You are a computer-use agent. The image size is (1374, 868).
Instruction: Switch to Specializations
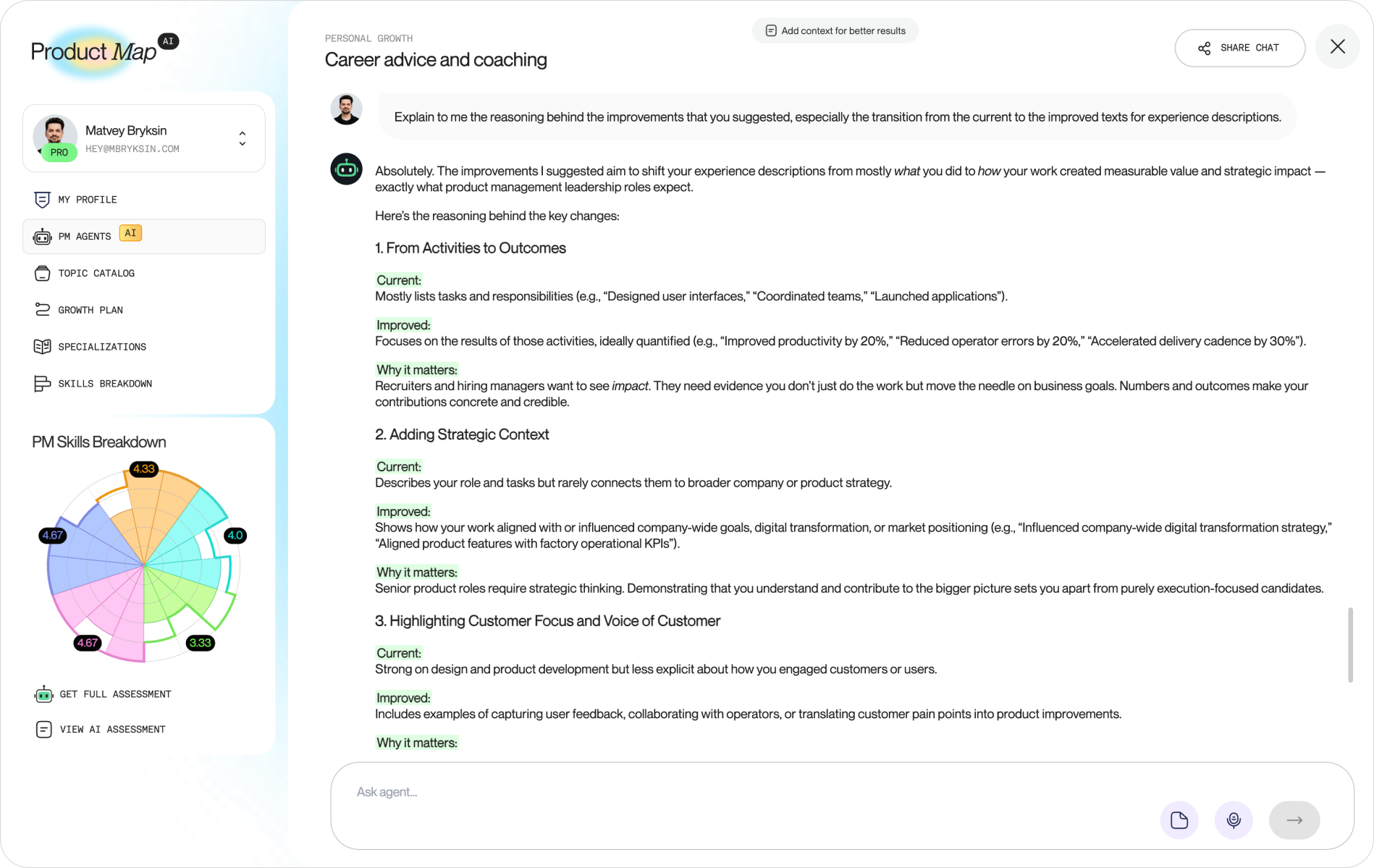click(x=144, y=347)
